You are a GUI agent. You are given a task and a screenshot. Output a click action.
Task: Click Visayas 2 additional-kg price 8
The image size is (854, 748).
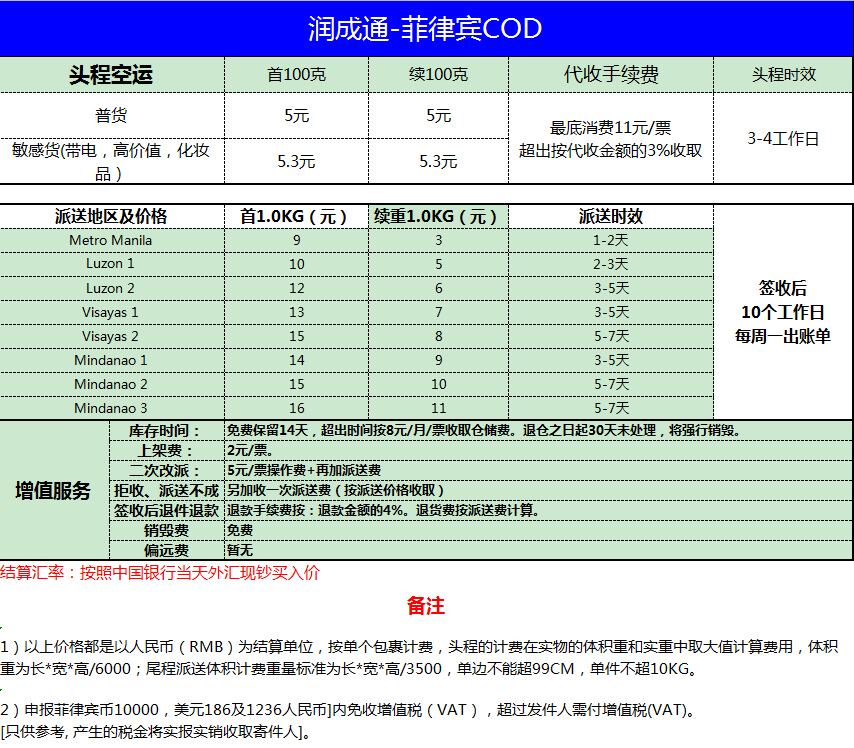click(438, 336)
